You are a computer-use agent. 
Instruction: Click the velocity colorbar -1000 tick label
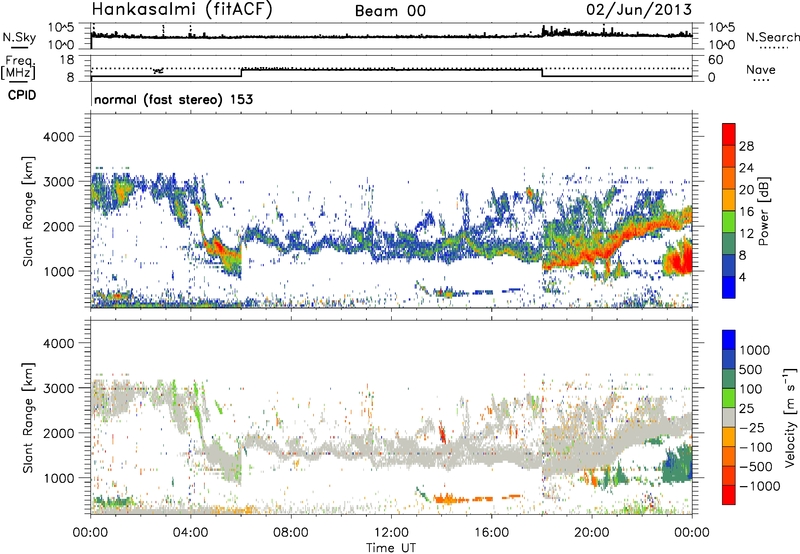(759, 486)
